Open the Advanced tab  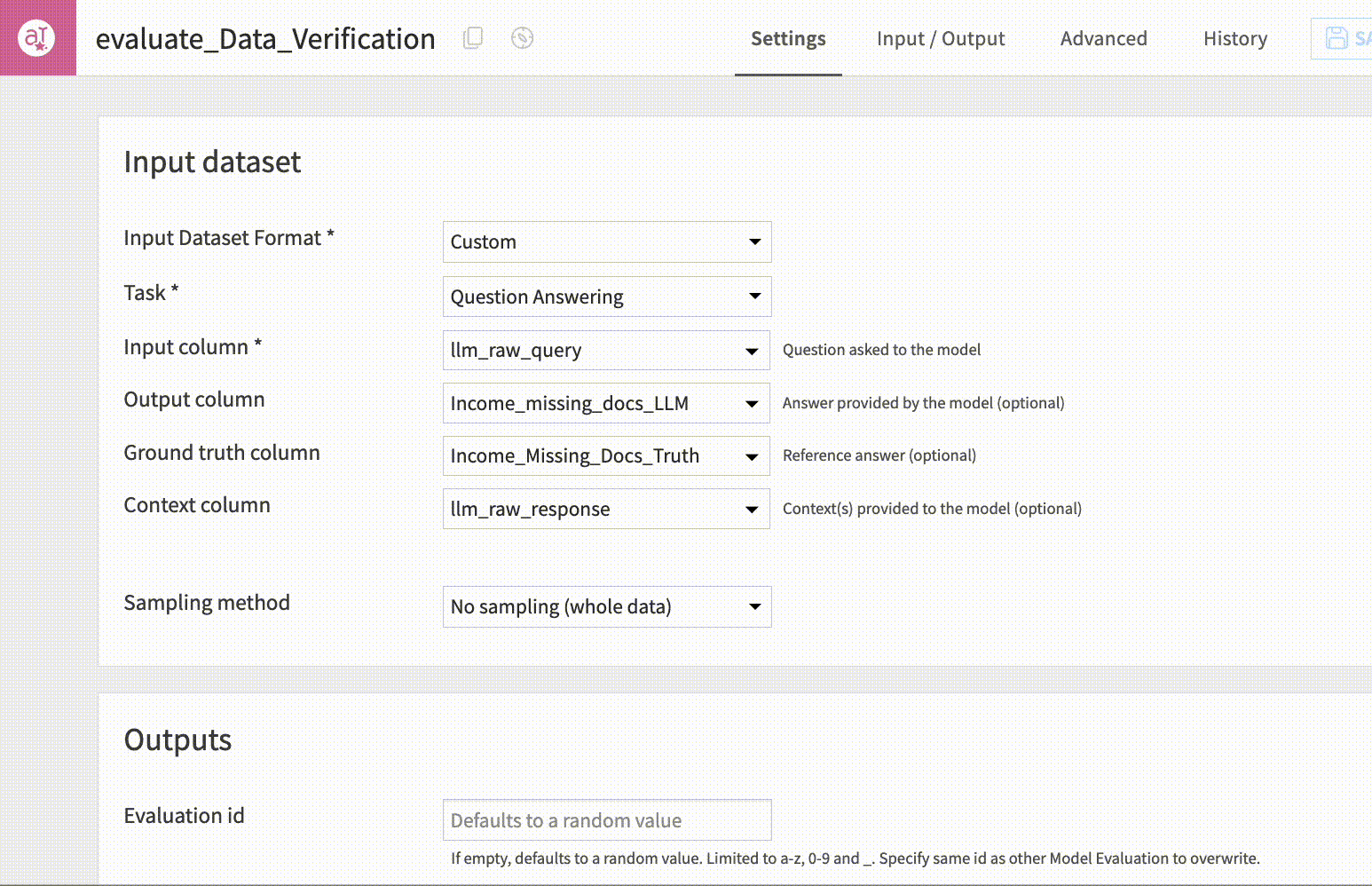(1103, 38)
